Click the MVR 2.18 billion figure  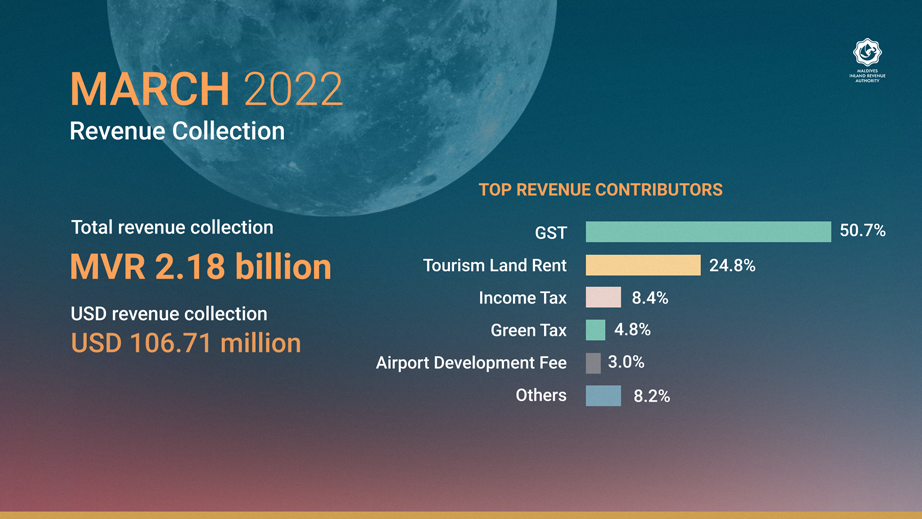tap(201, 267)
